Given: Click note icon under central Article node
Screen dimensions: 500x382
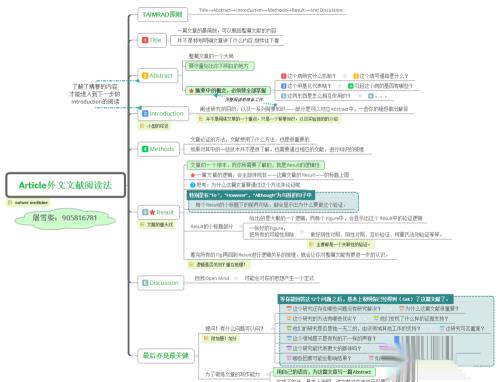Looking at the screenshot, I should tap(10, 203).
